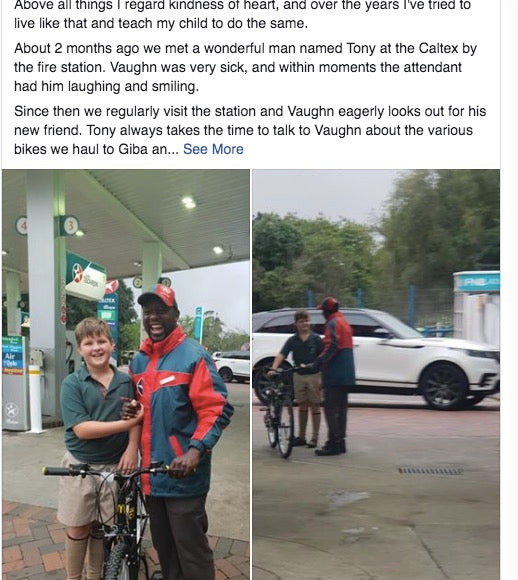Click the hanging Caltex star logo sign
This screenshot has width=518, height=580.
coord(85,277)
